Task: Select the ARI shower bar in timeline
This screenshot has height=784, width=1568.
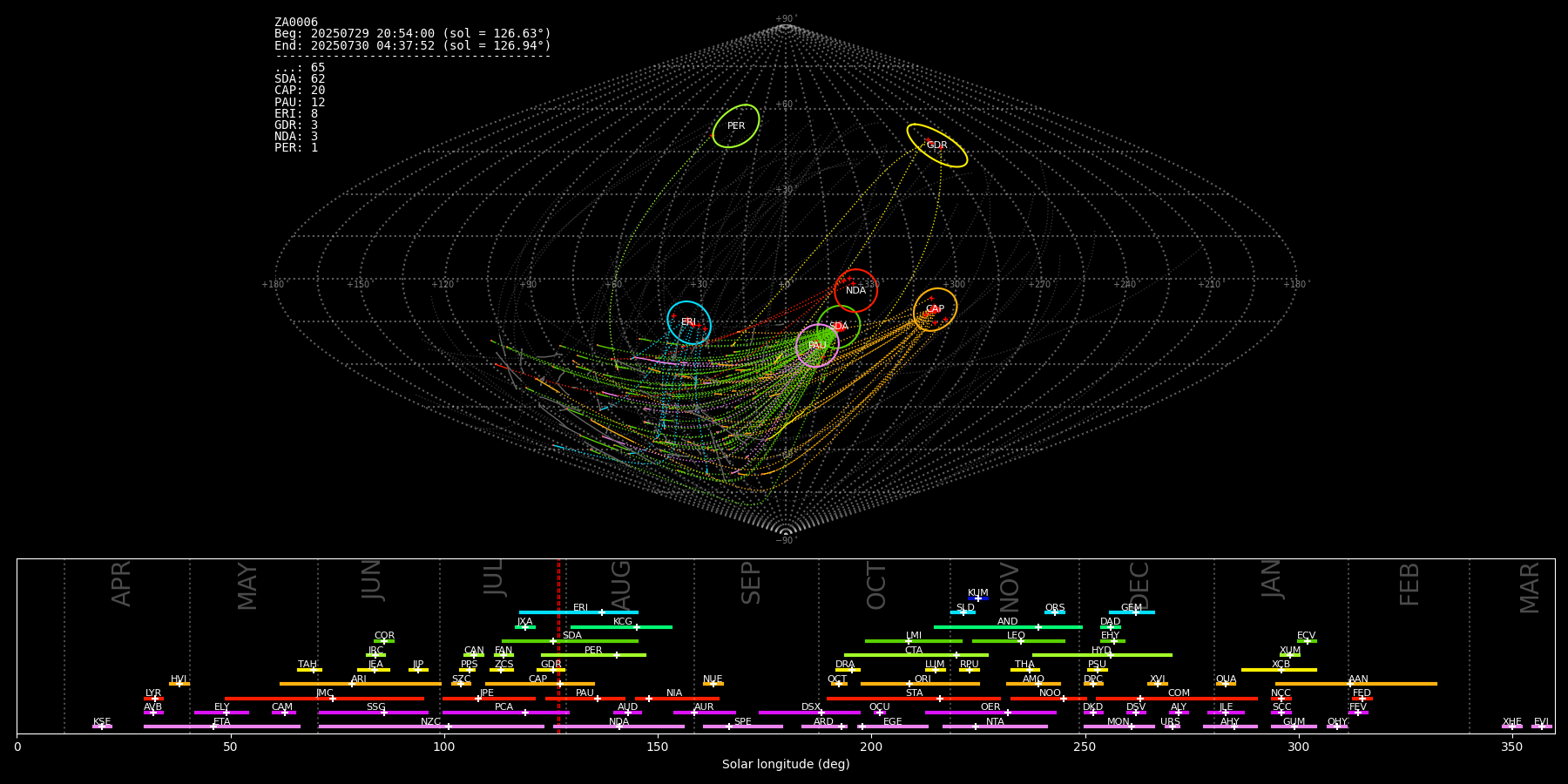Action: pyautogui.click(x=361, y=684)
